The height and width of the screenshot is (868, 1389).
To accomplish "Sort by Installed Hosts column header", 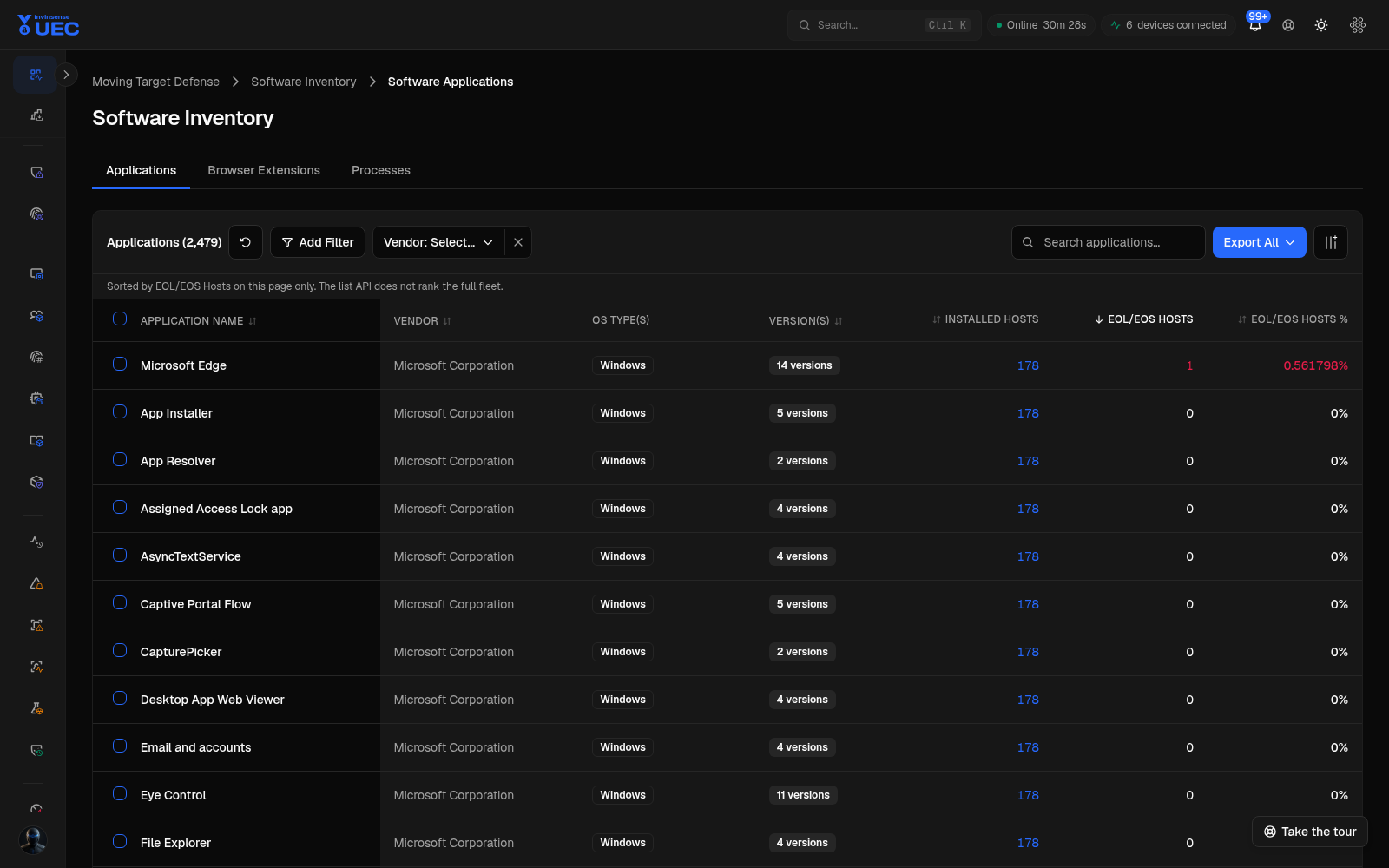I will click(985, 319).
